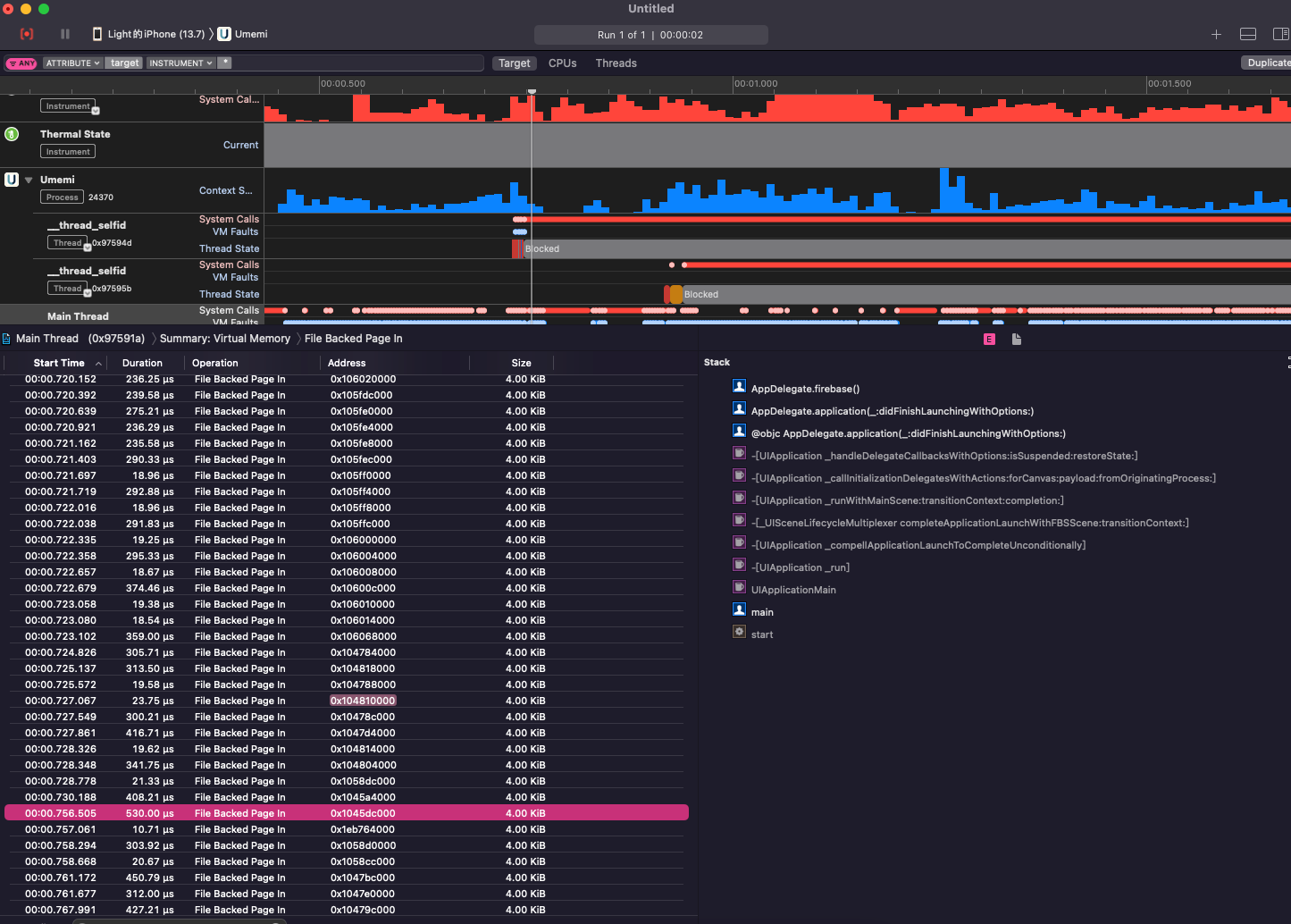The width and height of the screenshot is (1291, 924).
Task: Click the playhead marker on the timeline ruler
Action: point(532,91)
